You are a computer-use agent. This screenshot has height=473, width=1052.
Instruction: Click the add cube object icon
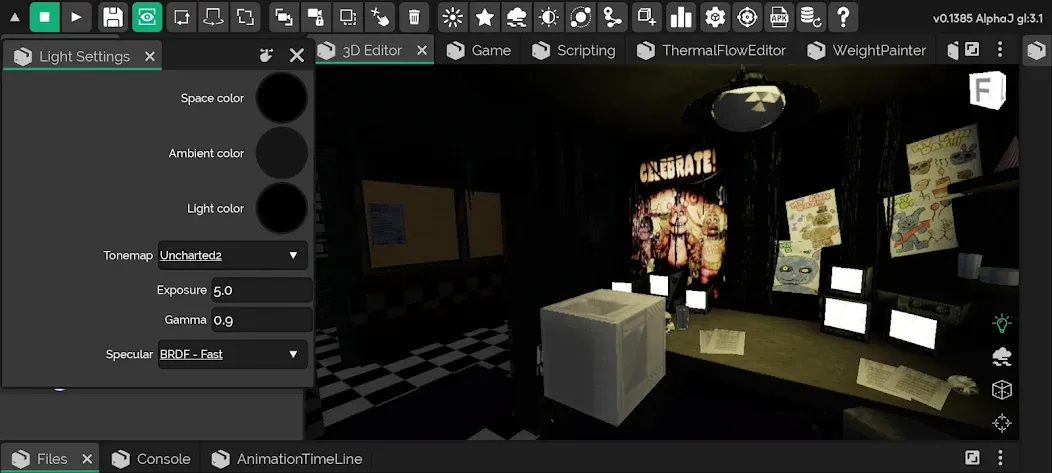pos(647,17)
